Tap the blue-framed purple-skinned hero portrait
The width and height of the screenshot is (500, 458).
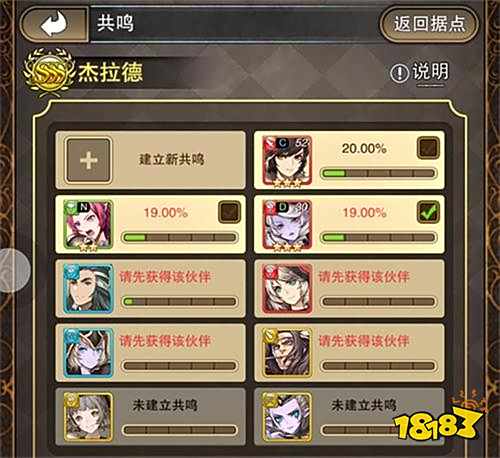pyautogui.click(x=88, y=353)
